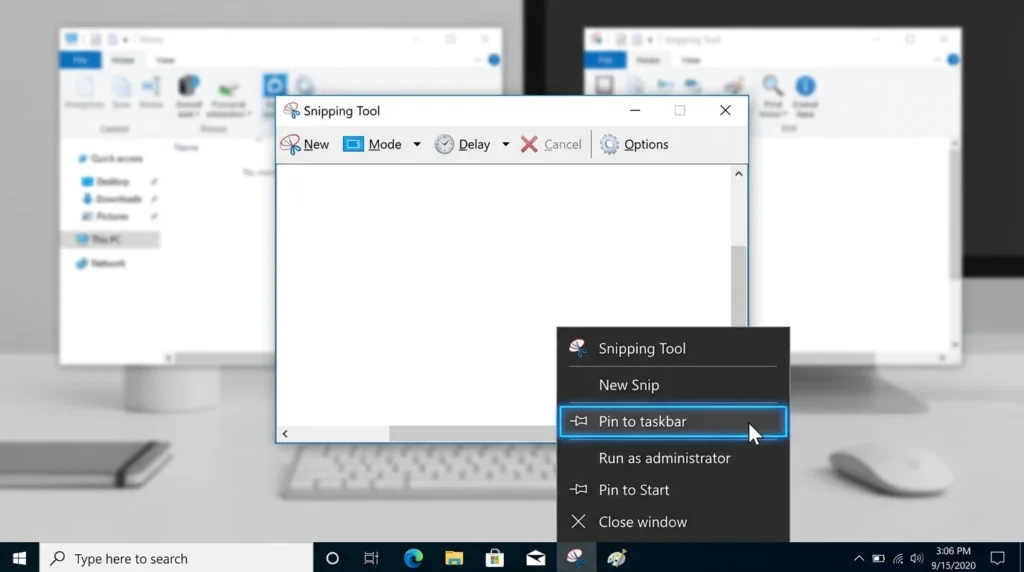The height and width of the screenshot is (572, 1024).
Task: Click the taskbar clock showing 3:06 PM
Action: click(x=953, y=558)
